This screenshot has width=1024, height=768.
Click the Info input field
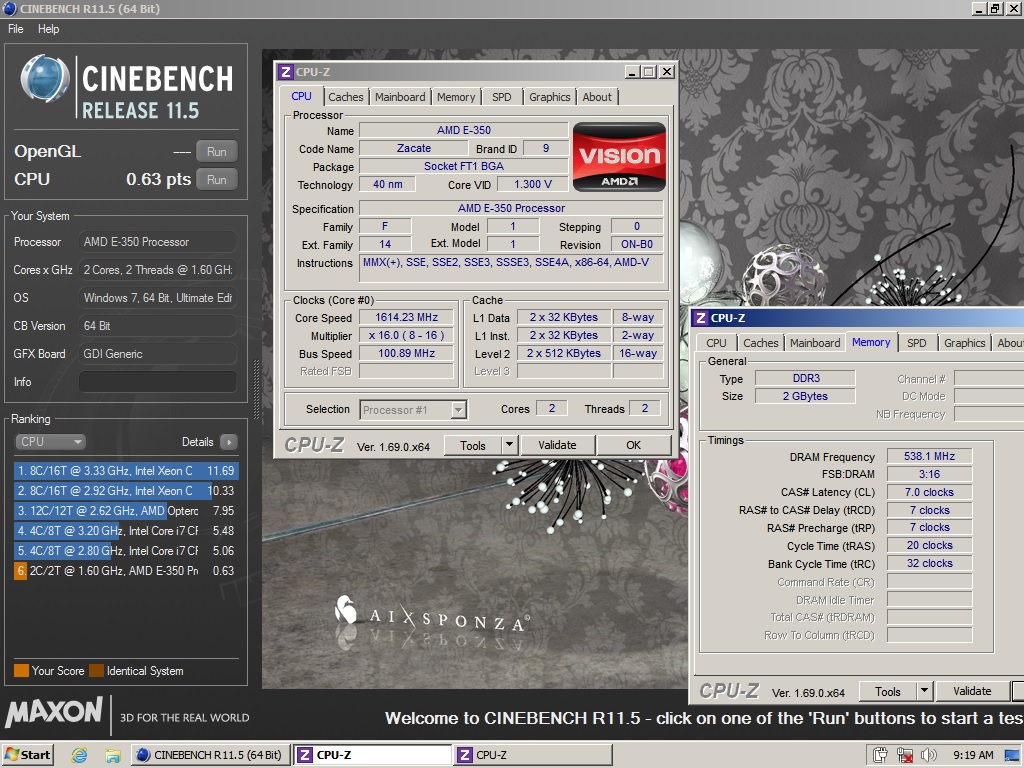[157, 381]
